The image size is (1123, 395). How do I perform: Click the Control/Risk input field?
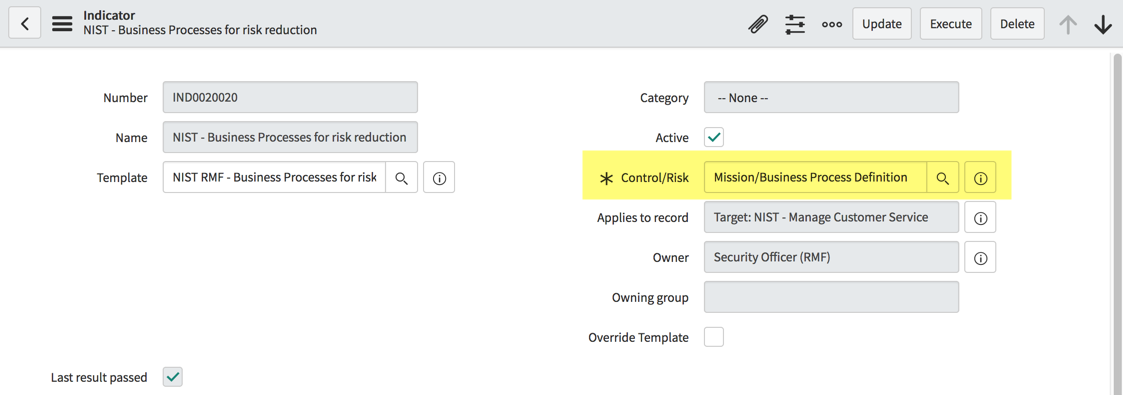click(816, 177)
